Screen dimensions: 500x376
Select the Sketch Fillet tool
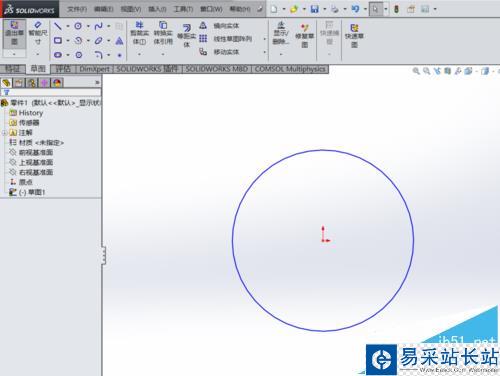(98, 55)
